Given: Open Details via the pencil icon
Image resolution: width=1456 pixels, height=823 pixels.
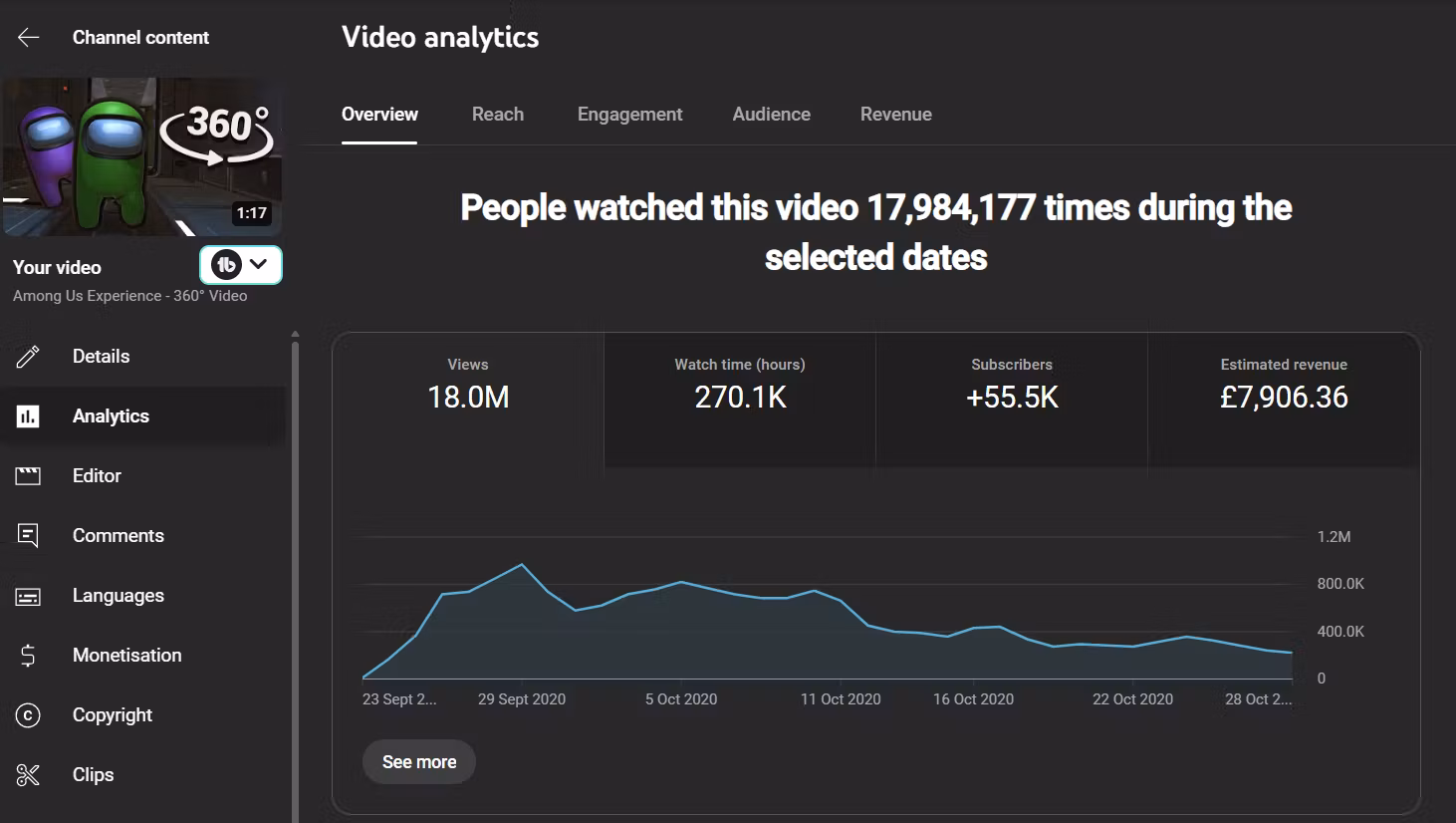Looking at the screenshot, I should pyautogui.click(x=28, y=357).
